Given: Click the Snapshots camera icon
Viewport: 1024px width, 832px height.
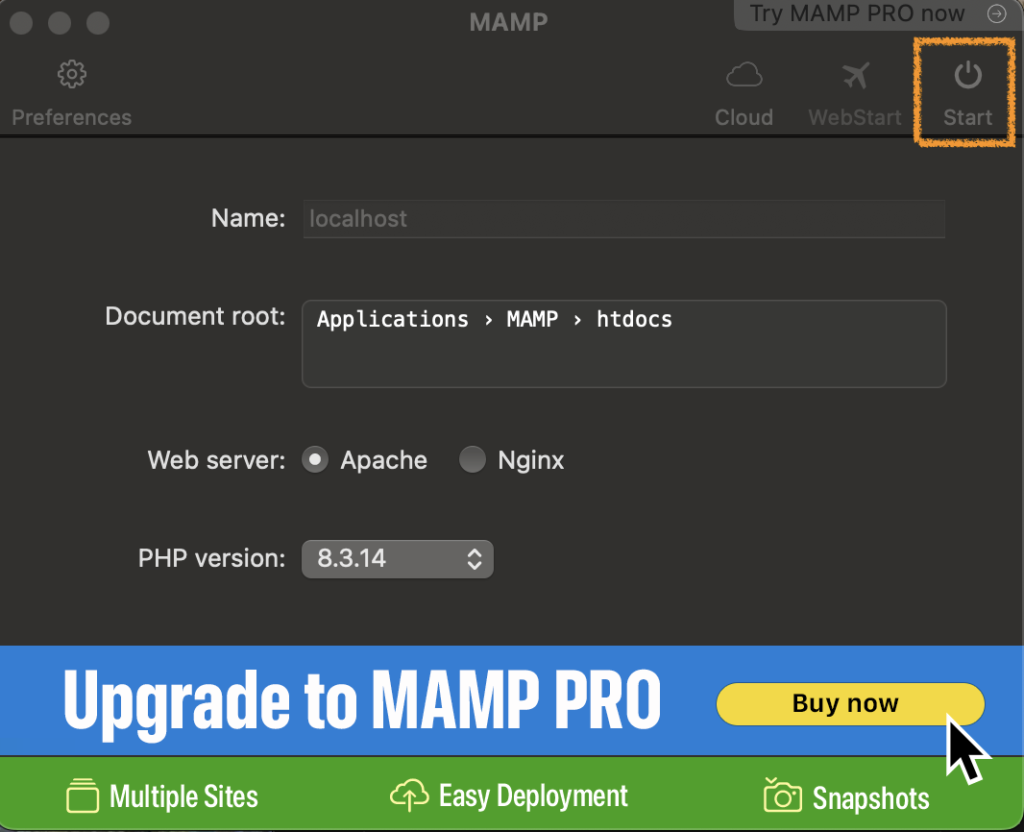Looking at the screenshot, I should coord(782,795).
